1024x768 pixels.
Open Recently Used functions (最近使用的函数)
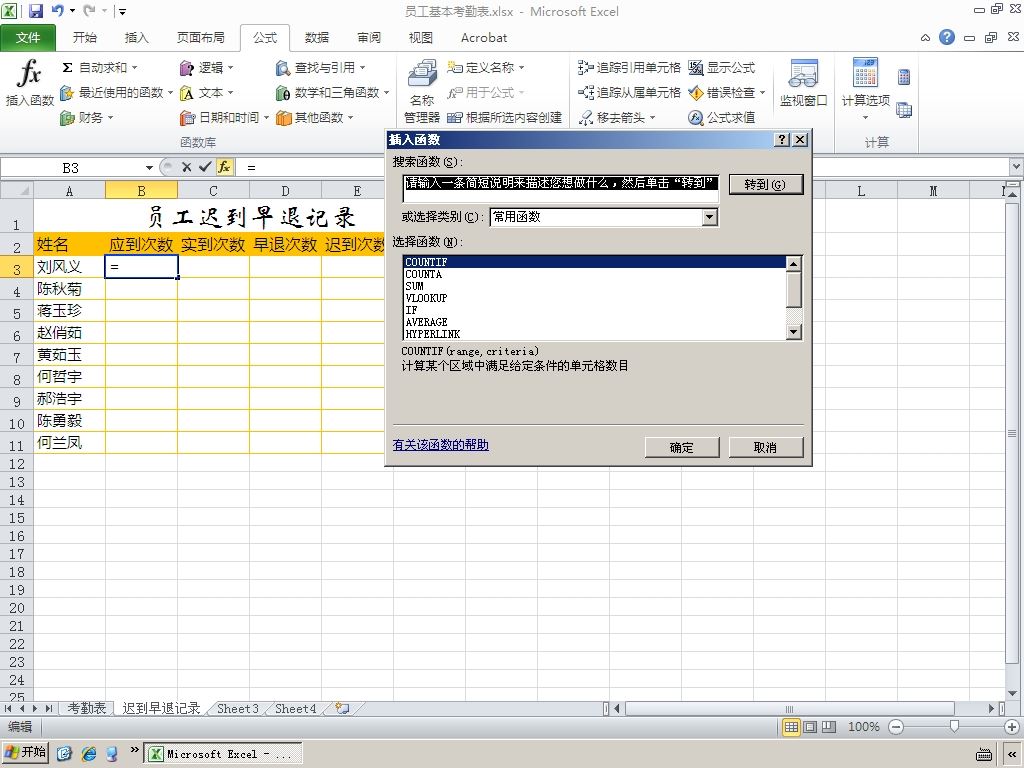(x=116, y=93)
